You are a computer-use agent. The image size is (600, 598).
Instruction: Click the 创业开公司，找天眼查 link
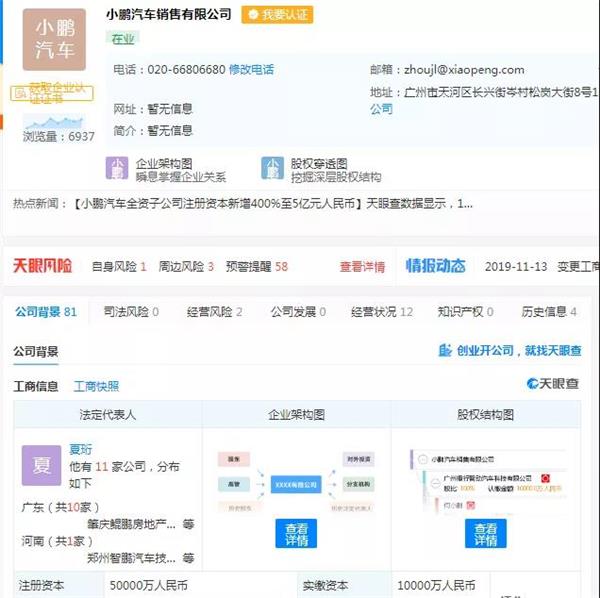click(511, 351)
